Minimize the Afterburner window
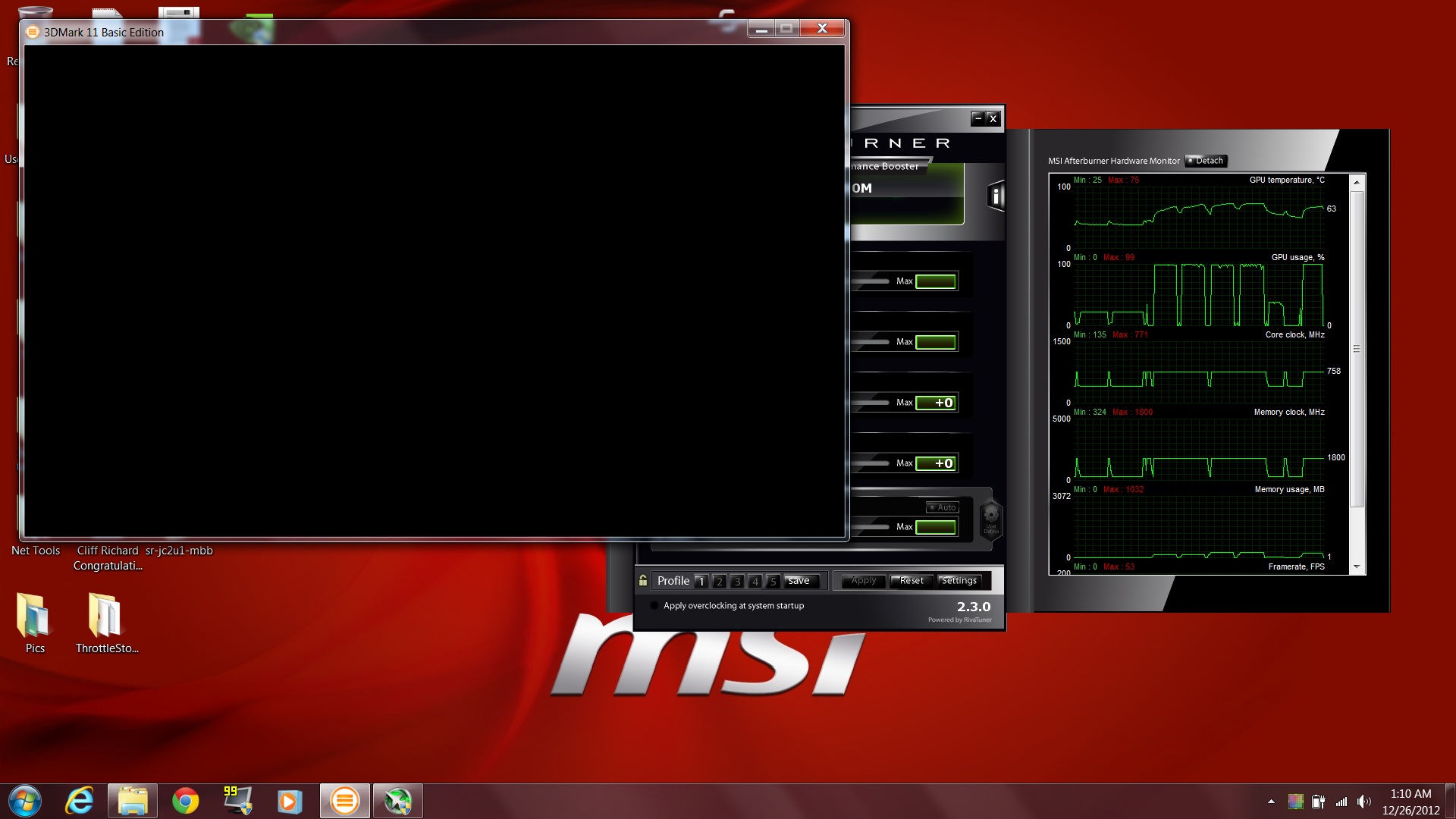Image resolution: width=1456 pixels, height=819 pixels. (978, 118)
